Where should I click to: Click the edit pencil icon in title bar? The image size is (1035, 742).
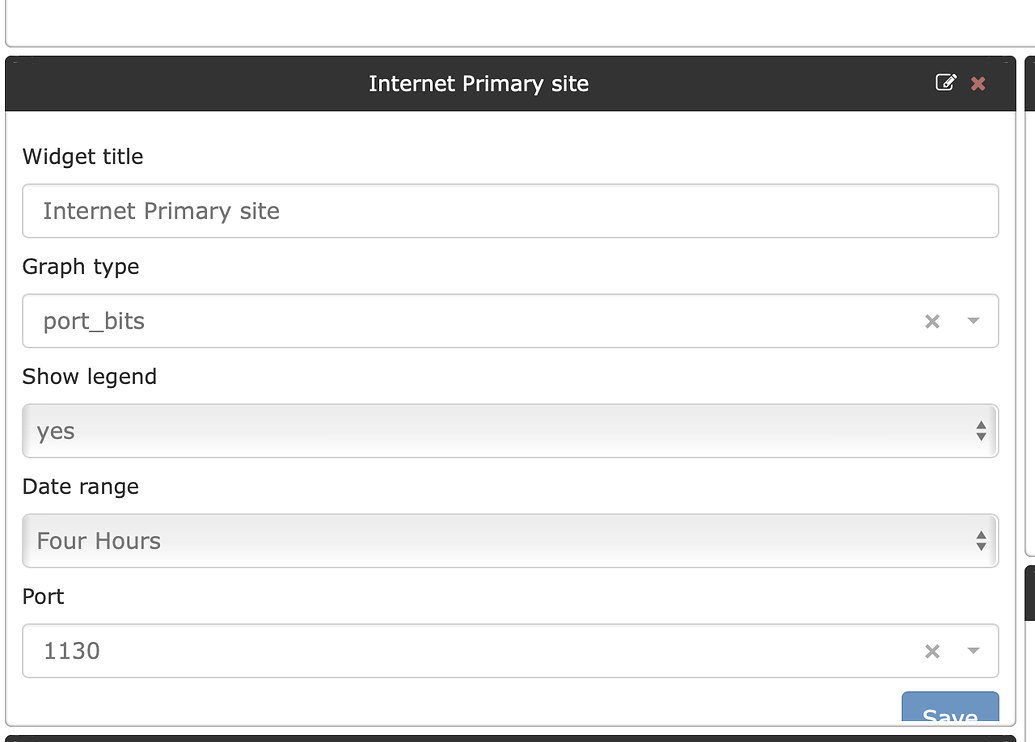(x=947, y=84)
